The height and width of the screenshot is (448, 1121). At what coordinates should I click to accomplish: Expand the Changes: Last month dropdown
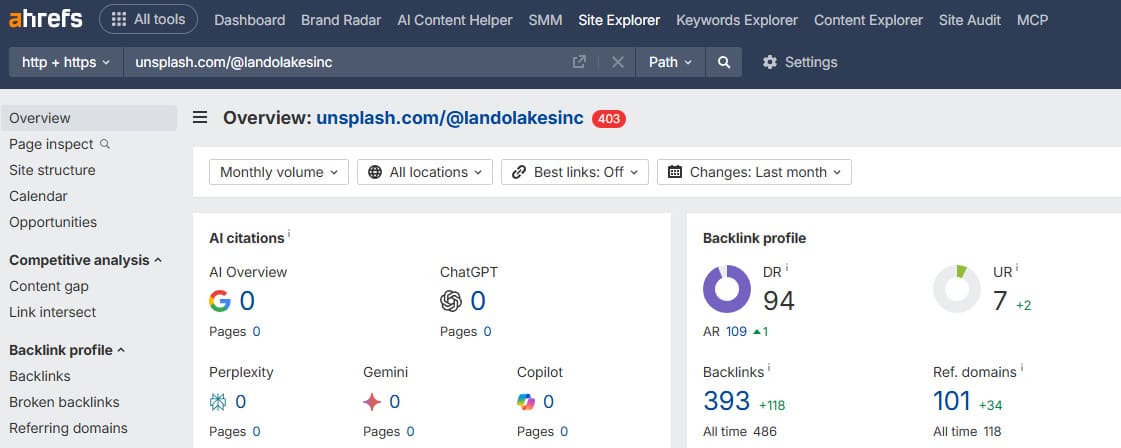click(x=754, y=172)
